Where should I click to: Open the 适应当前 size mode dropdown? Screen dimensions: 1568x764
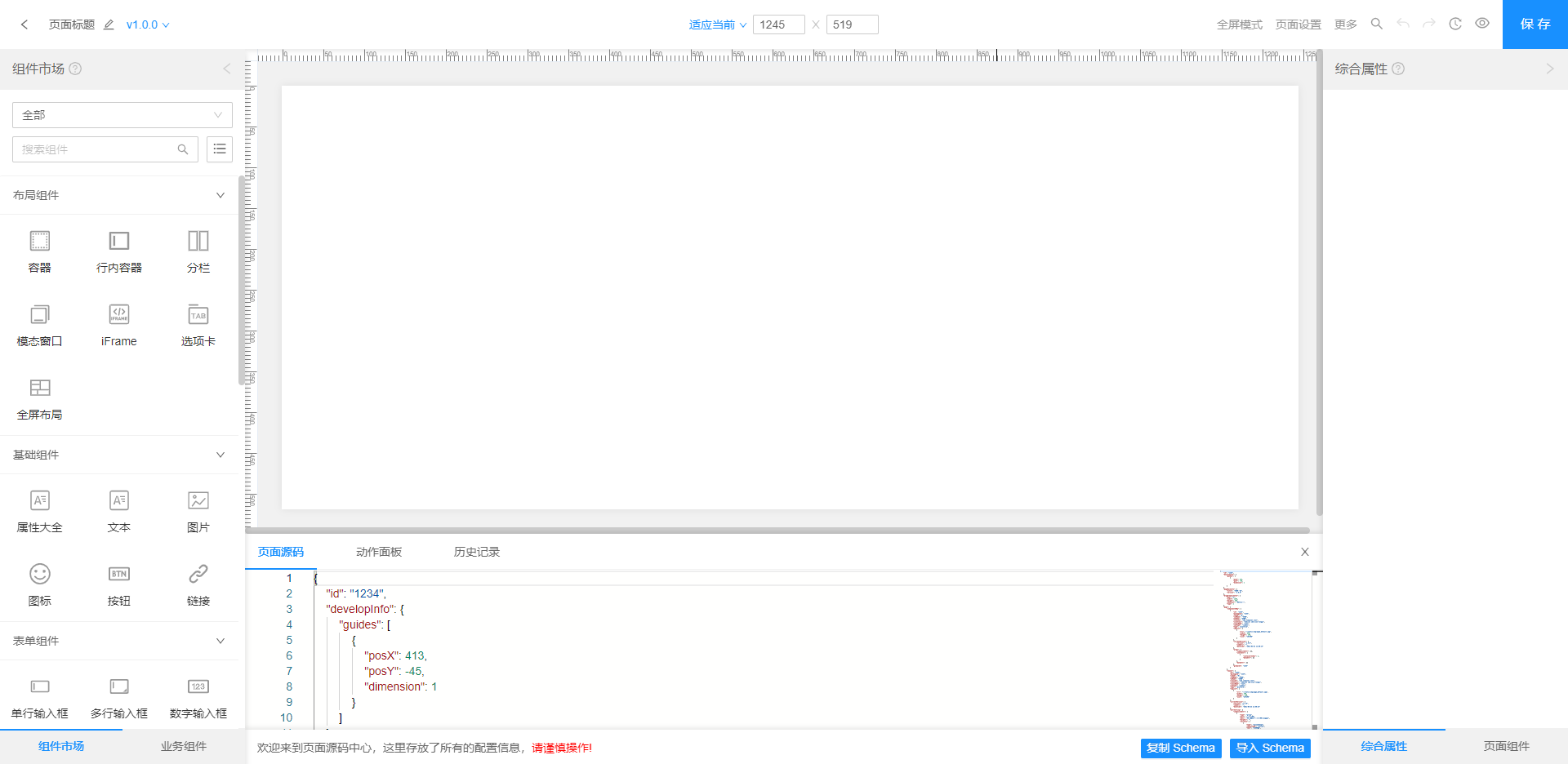coord(717,24)
